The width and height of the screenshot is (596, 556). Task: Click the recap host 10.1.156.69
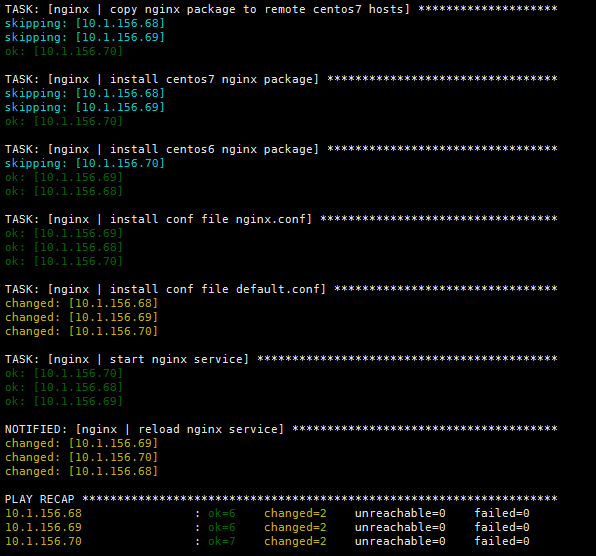coord(43,527)
